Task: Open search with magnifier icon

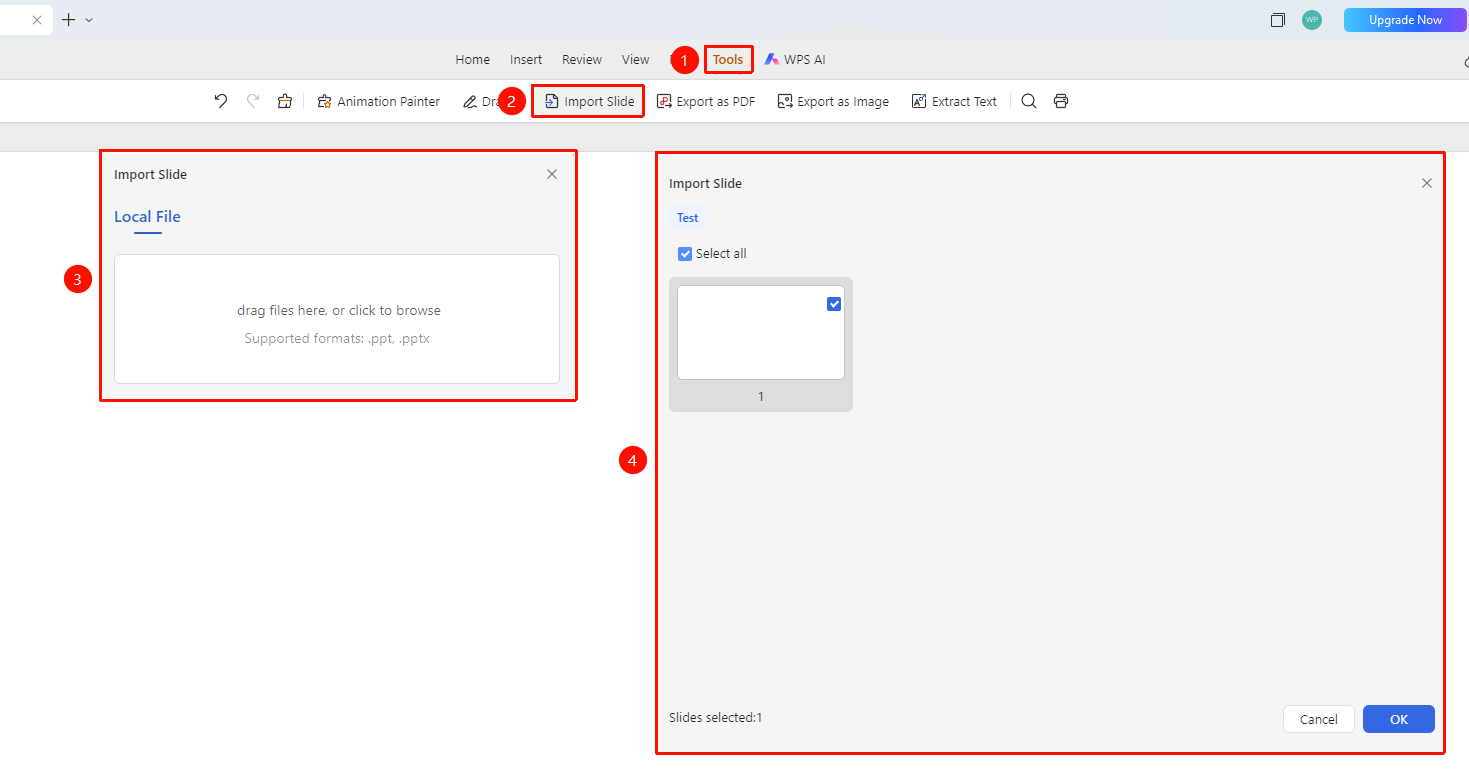Action: click(x=1029, y=101)
